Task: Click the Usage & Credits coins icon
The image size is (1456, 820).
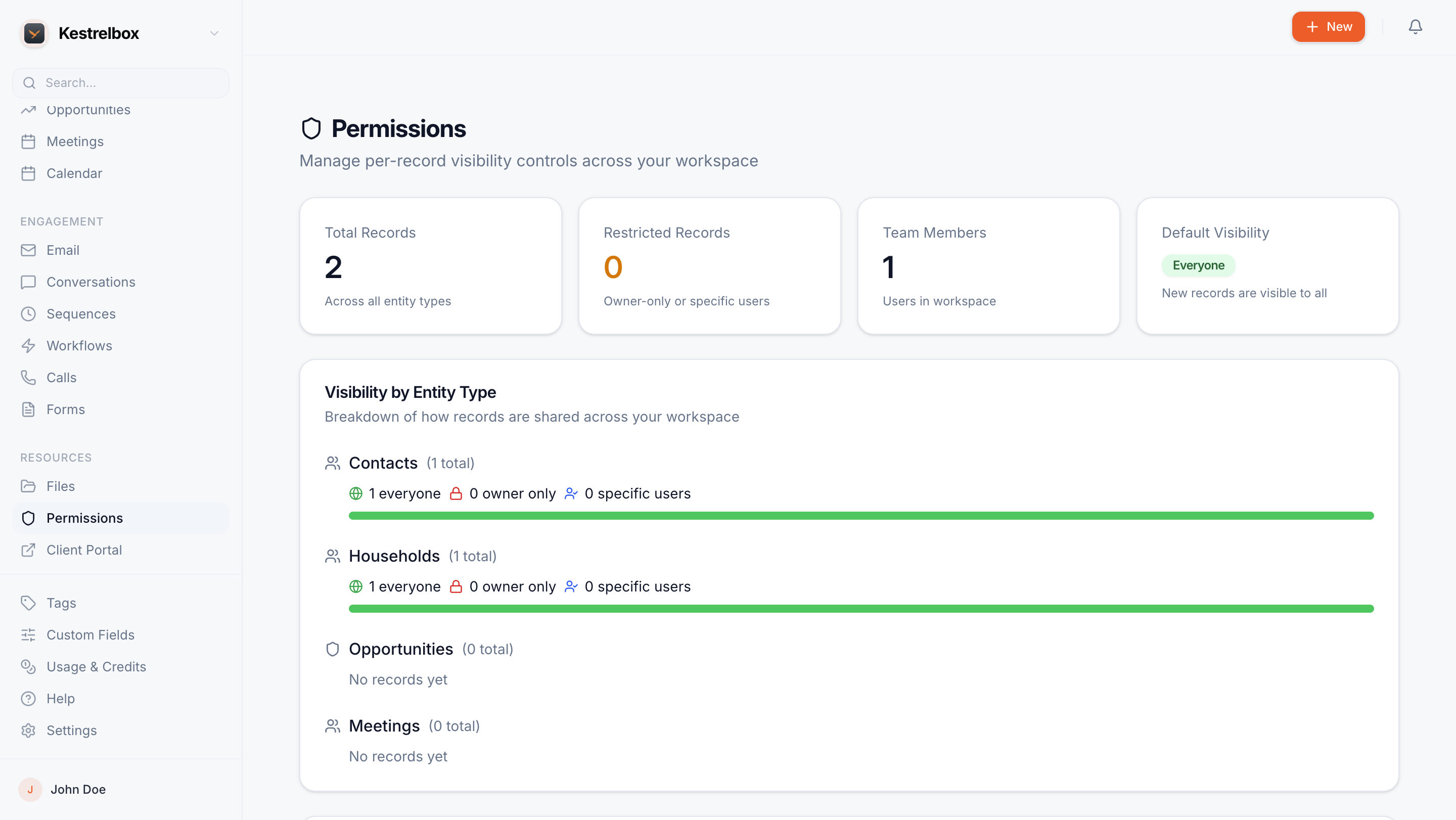Action: tap(28, 667)
